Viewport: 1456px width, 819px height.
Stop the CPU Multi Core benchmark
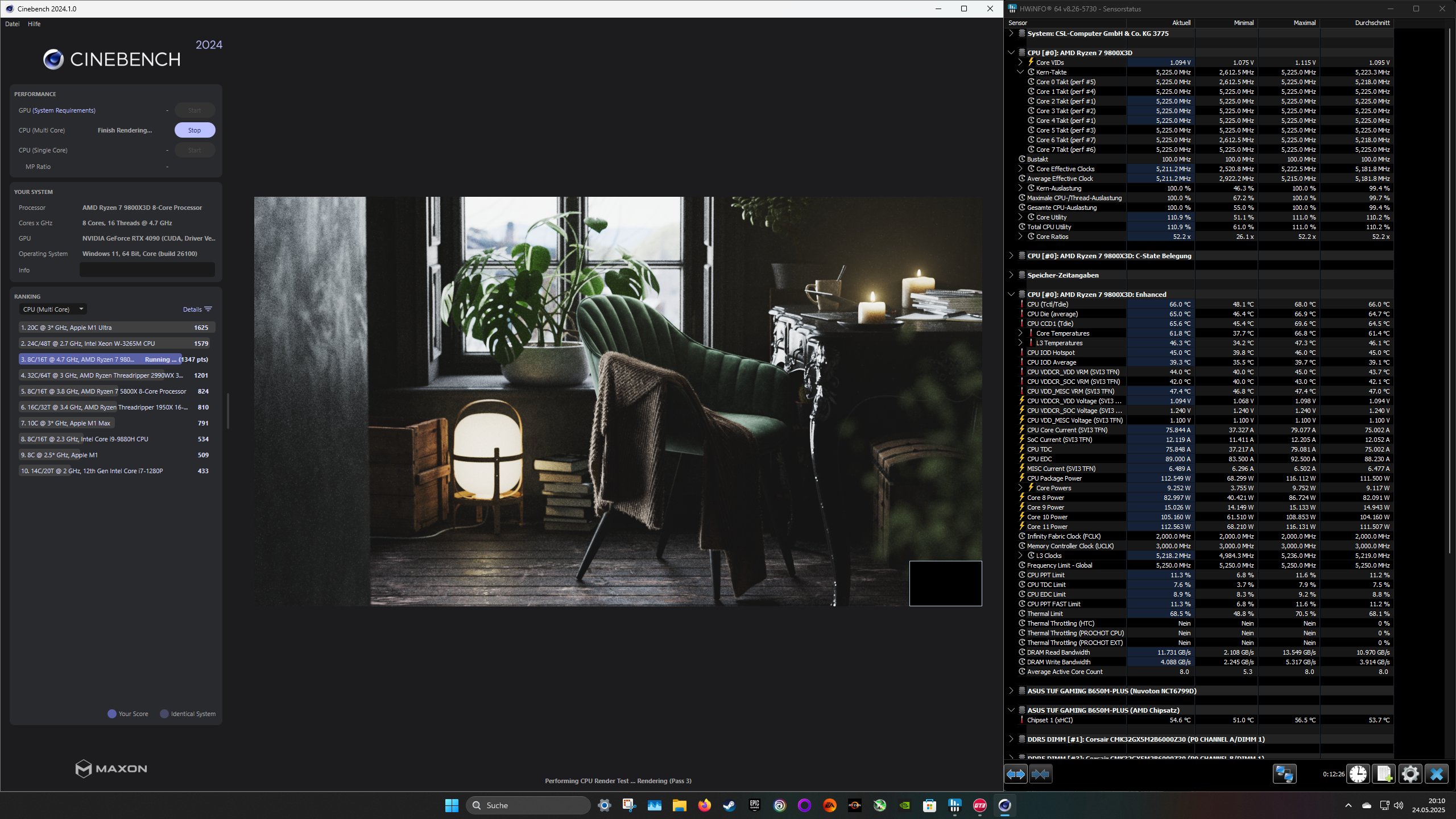click(x=195, y=130)
